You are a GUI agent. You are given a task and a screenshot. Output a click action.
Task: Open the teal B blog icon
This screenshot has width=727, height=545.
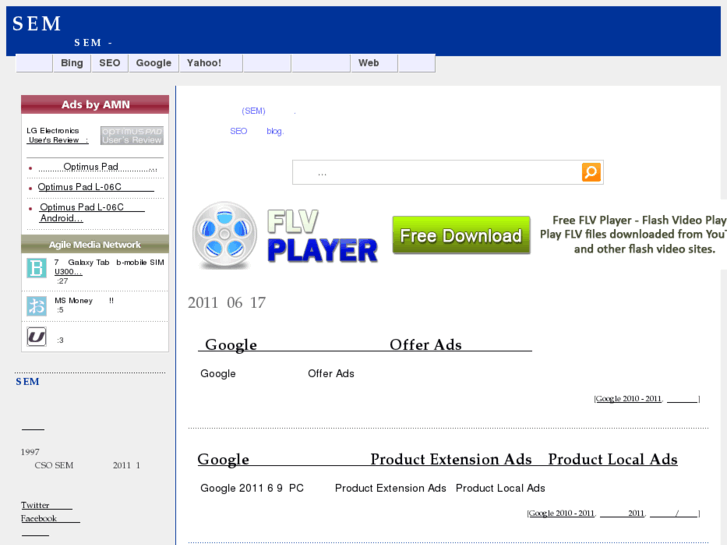click(36, 268)
